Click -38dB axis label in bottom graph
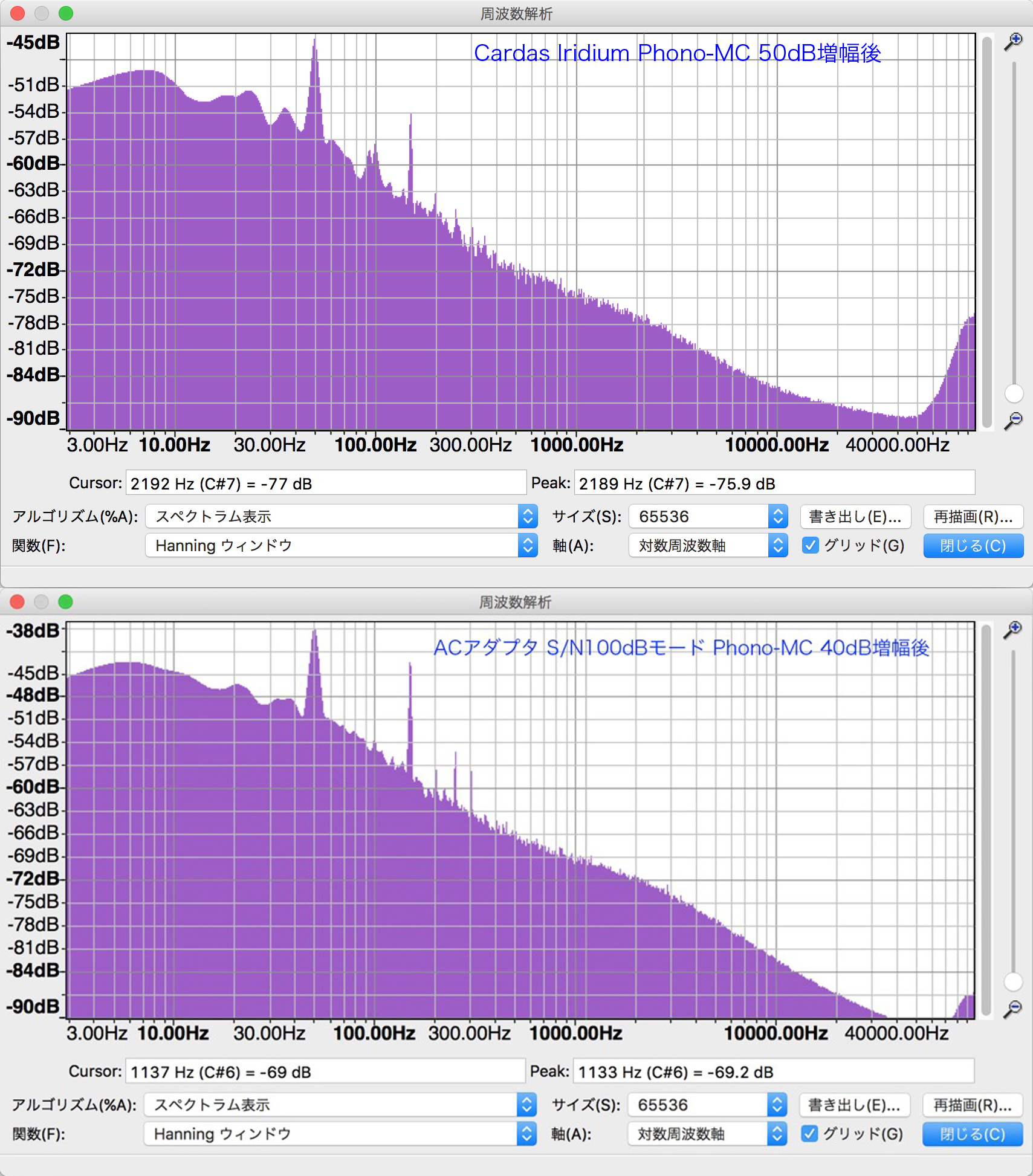Viewport: 1033px width, 1176px height. click(33, 630)
